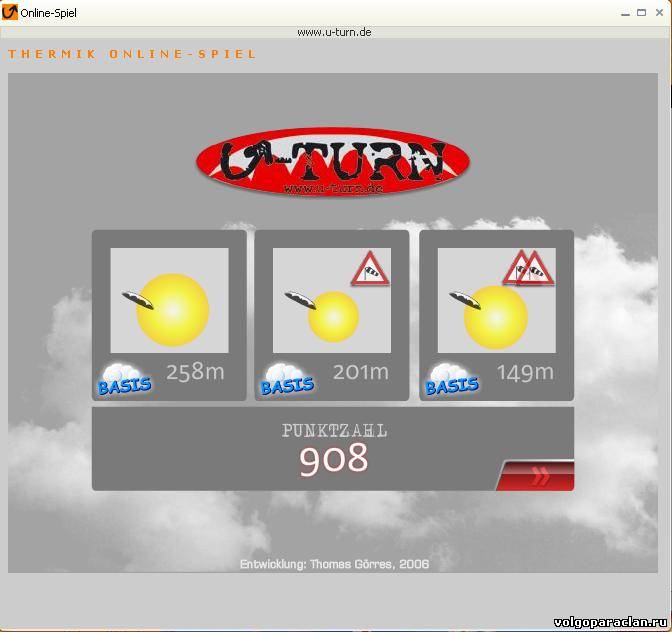Screen dimensions: 672x632
Task: Maximize the Online-Spiel window
Action: [642, 13]
